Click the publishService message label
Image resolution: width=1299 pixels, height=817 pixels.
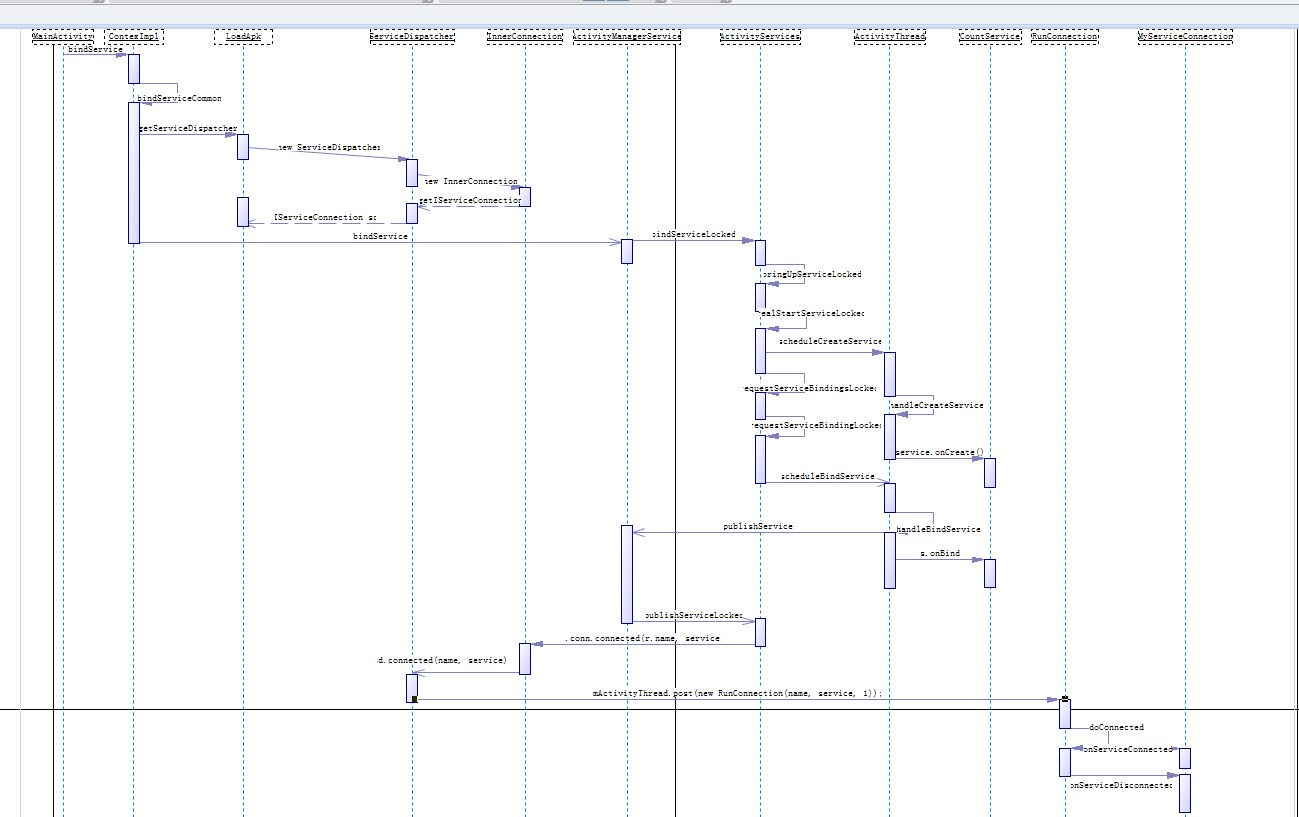tap(758, 526)
